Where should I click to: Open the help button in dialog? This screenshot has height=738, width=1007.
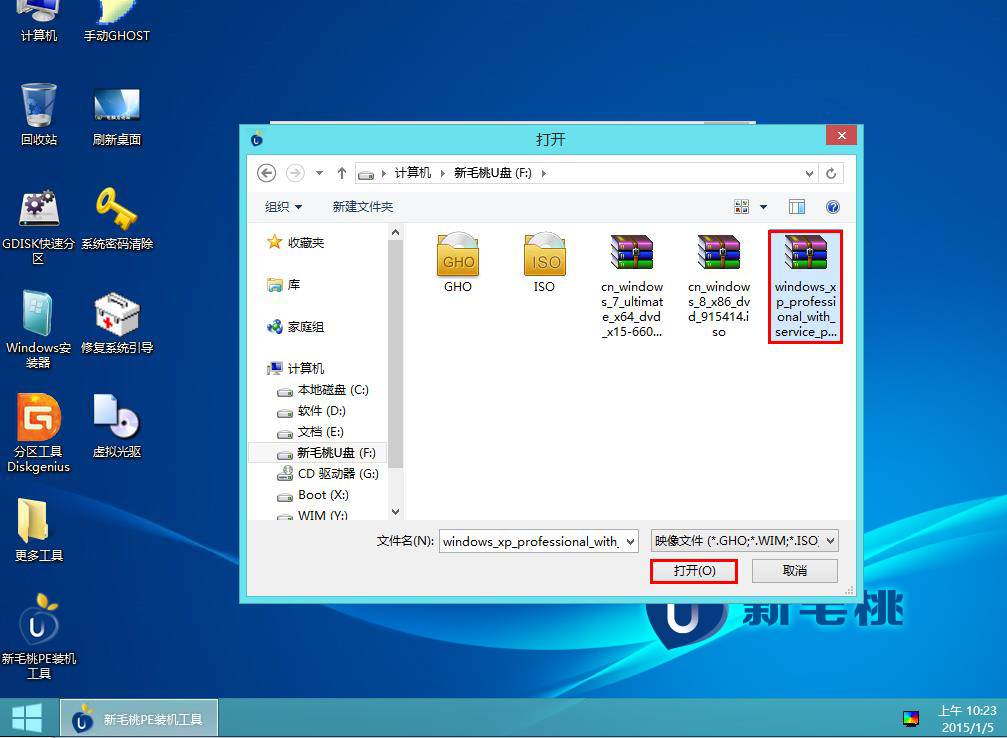[x=833, y=207]
